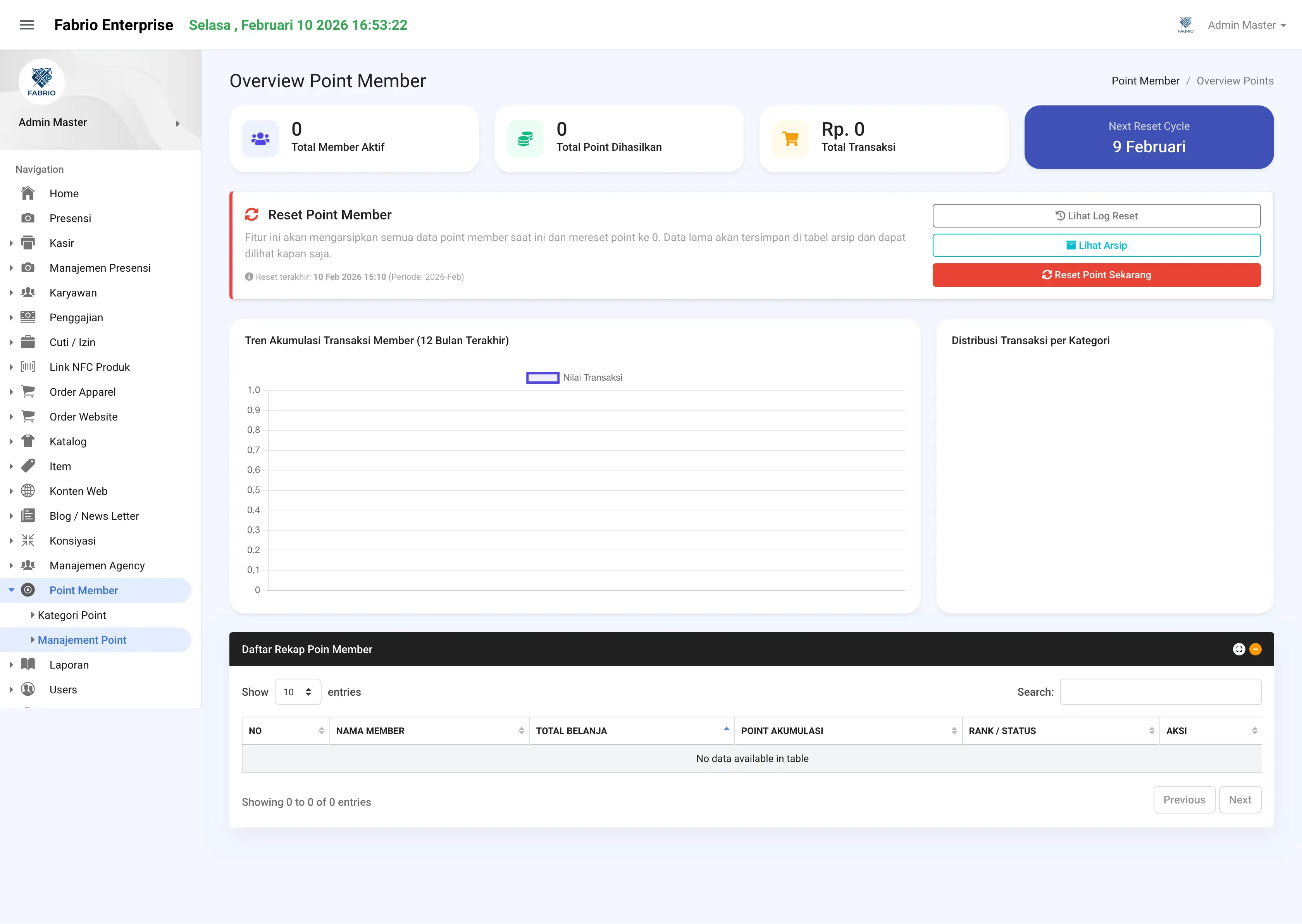Click the Katalog shirt icon
The height and width of the screenshot is (924, 1302).
coord(28,441)
